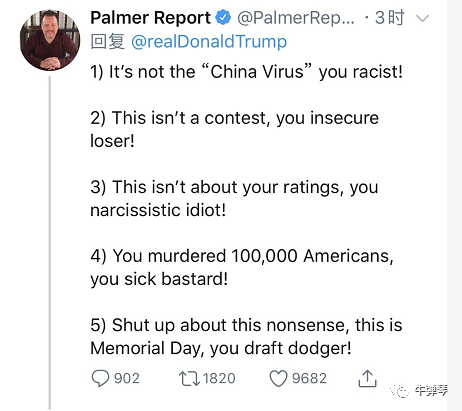Click the WeChat watermark logo
462x411 pixels.
tap(399, 391)
